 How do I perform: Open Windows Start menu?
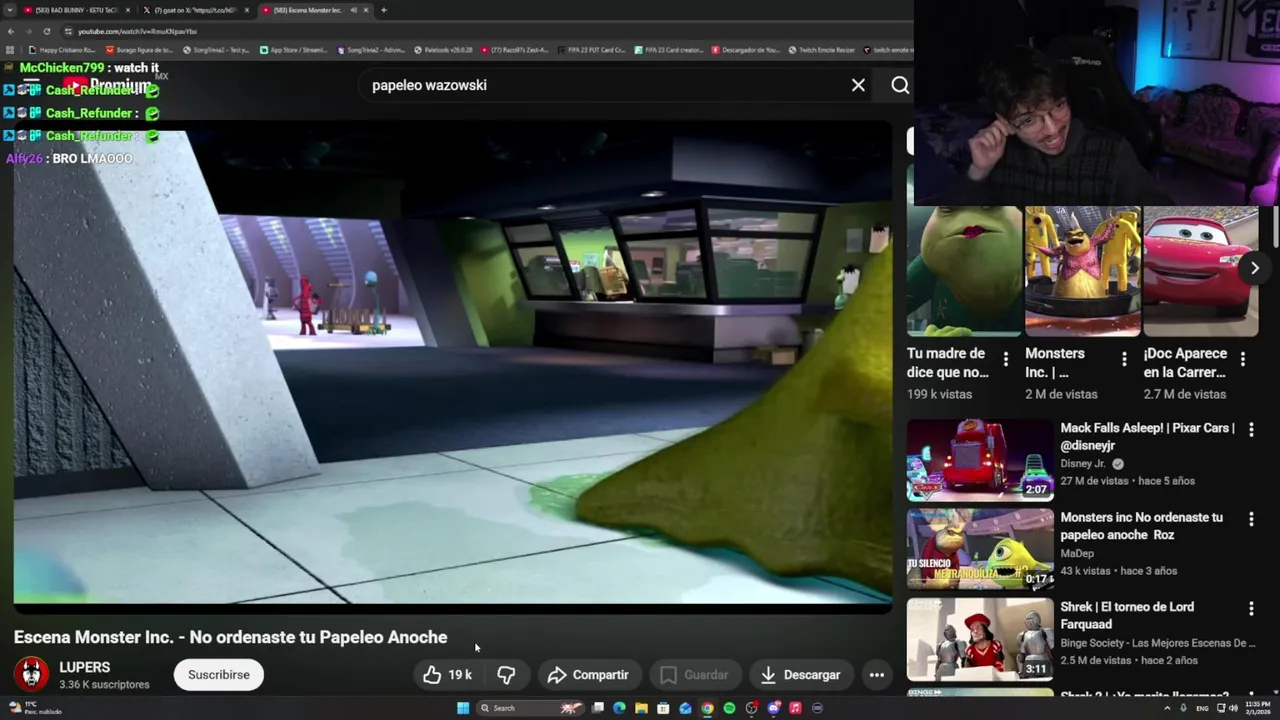[x=463, y=708]
